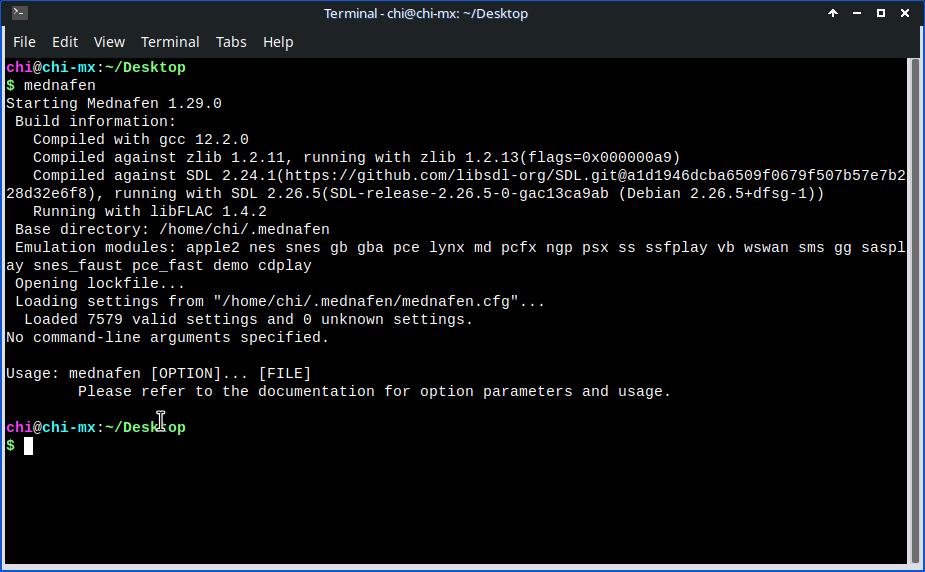Click the typed 'mednafen' command
Image resolution: width=925 pixels, height=572 pixels.
(x=60, y=86)
